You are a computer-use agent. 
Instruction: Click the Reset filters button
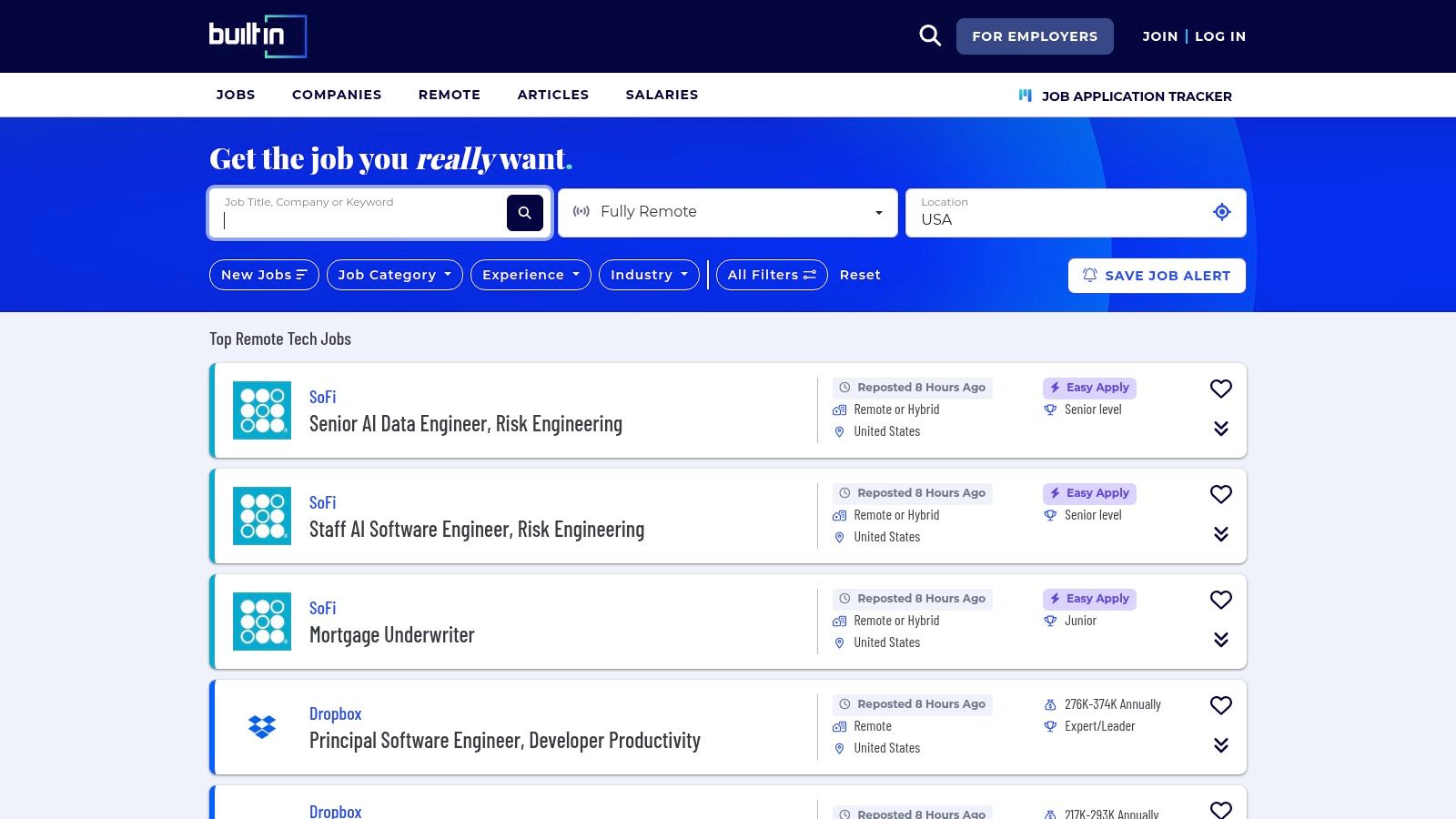point(859,274)
